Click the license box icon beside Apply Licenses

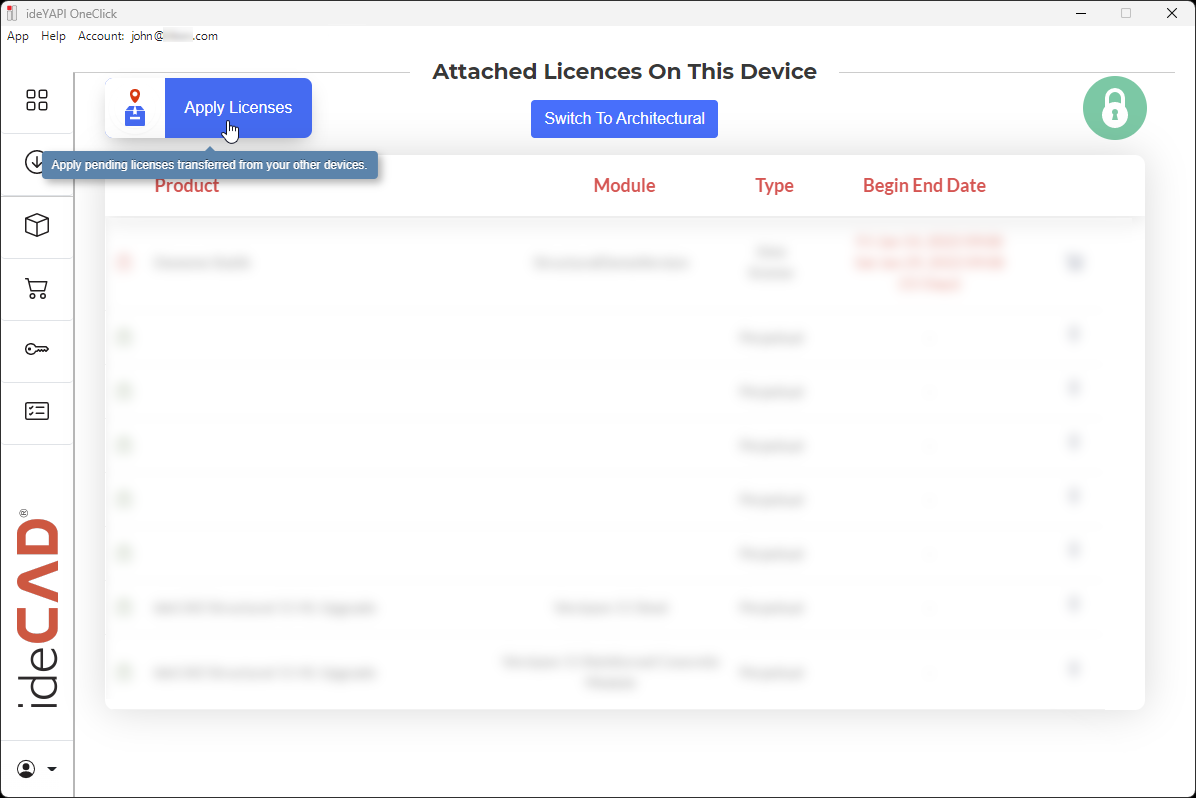point(135,108)
